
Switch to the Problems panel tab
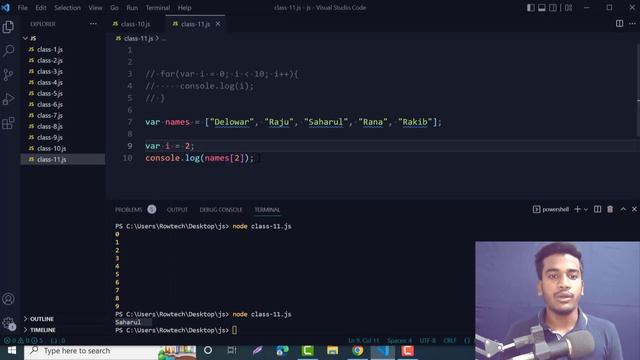(135, 209)
